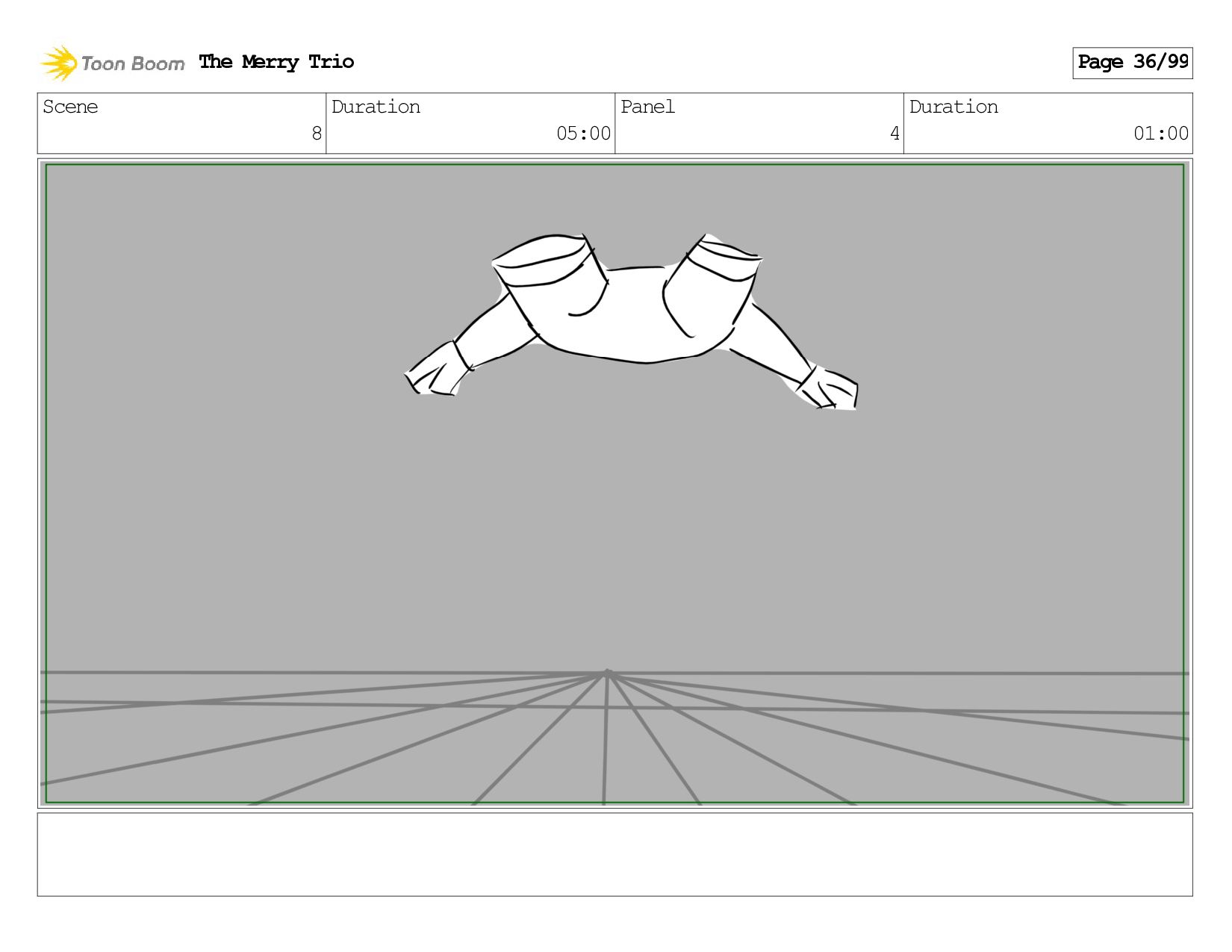Click the panel duration value '01:00'
This screenshot has width=1232, height=952.
tap(1161, 134)
